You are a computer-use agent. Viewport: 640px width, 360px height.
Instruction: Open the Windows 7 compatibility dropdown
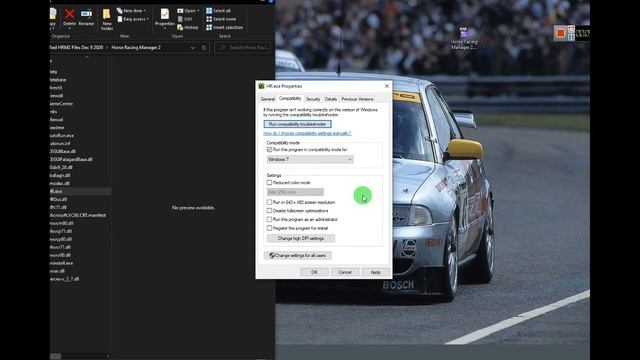pyautogui.click(x=310, y=160)
